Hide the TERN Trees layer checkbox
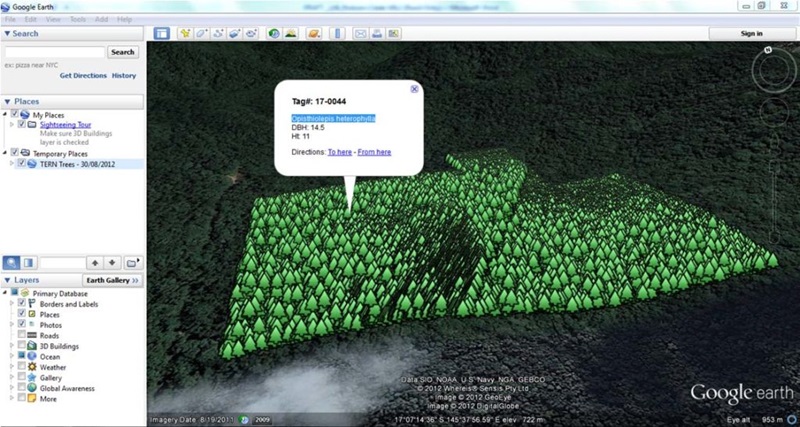800x427 pixels. (21, 163)
